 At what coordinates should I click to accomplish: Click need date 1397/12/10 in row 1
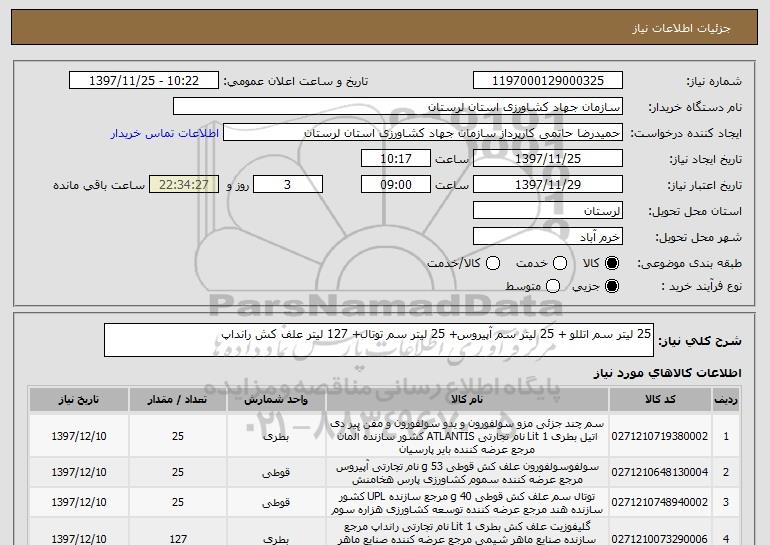tap(79, 436)
